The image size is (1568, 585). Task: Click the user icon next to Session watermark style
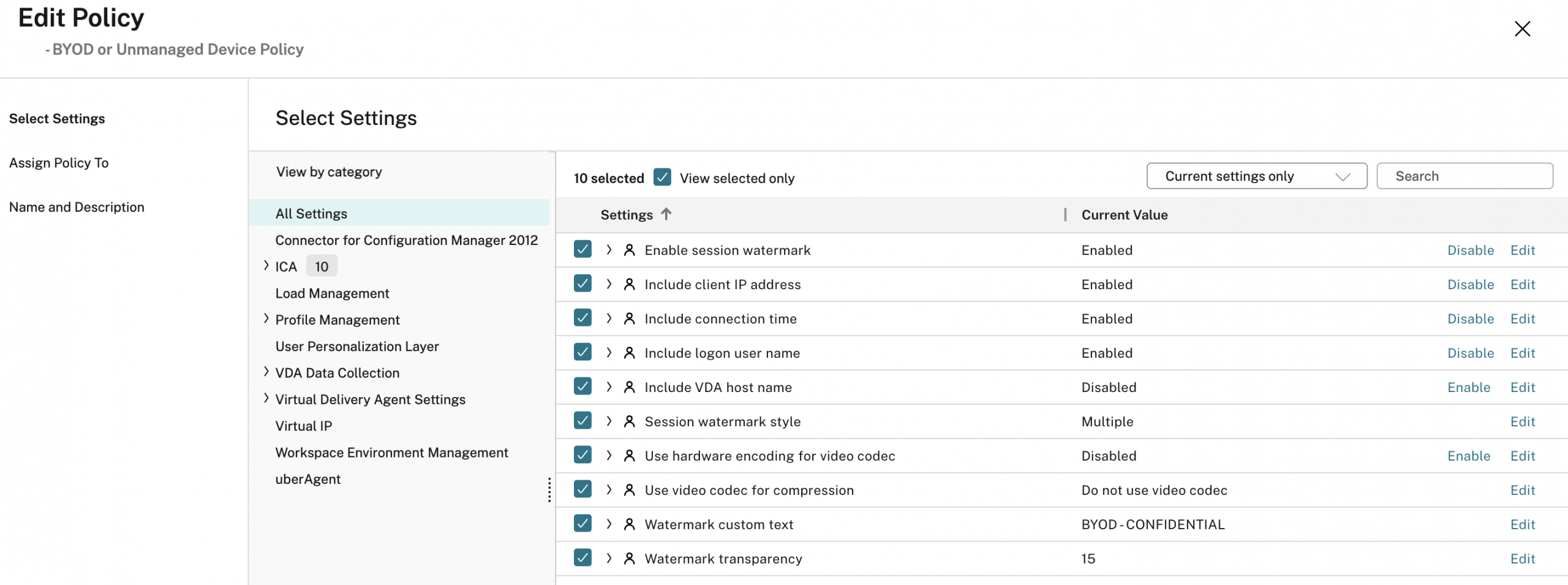tap(628, 421)
